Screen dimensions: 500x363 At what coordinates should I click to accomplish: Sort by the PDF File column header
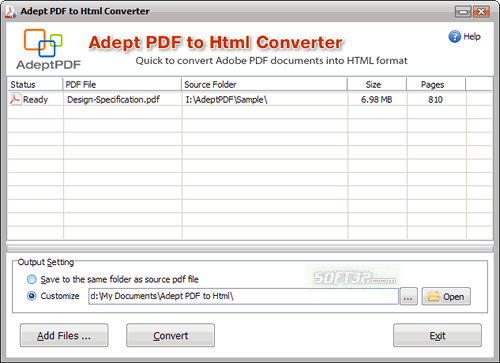122,84
